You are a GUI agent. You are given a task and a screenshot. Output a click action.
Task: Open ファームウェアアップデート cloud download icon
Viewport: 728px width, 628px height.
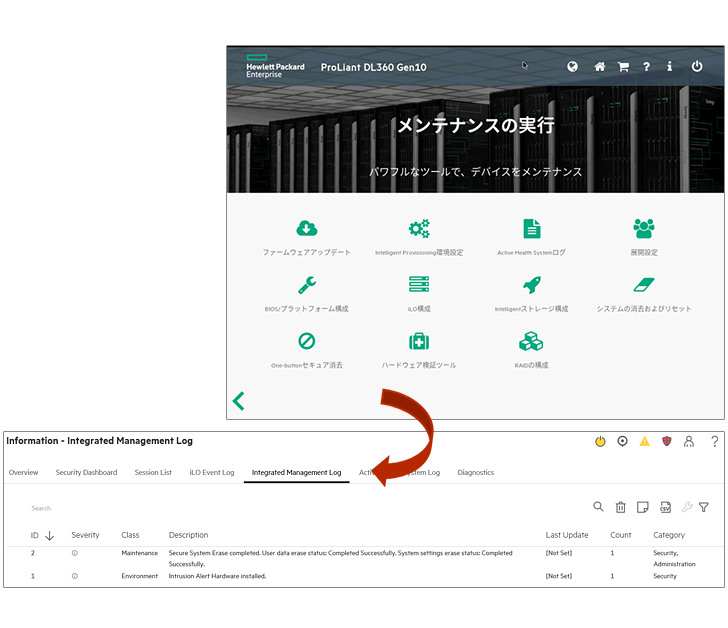pyautogui.click(x=306, y=228)
